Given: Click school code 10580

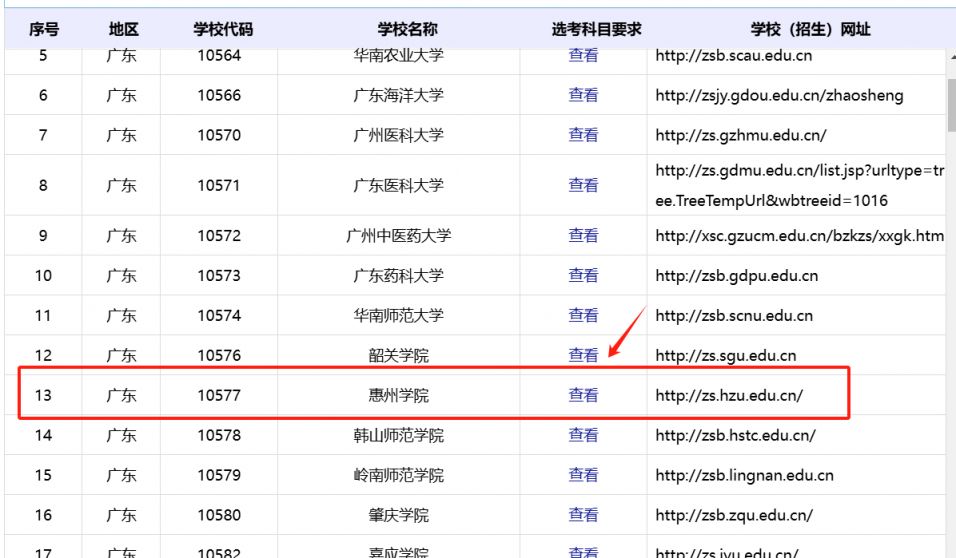Looking at the screenshot, I should (x=219, y=515).
